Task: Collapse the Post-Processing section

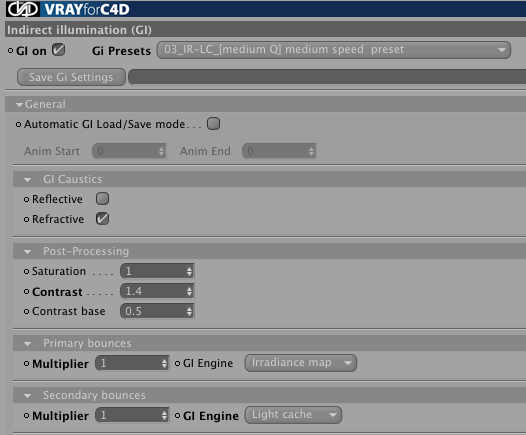Action: click(28, 252)
